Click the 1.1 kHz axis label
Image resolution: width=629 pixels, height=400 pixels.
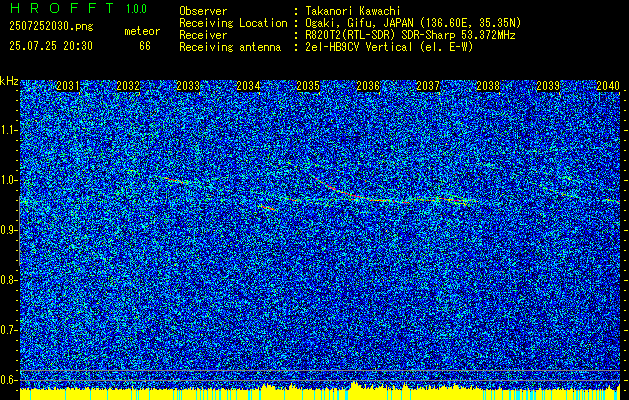tap(9, 130)
